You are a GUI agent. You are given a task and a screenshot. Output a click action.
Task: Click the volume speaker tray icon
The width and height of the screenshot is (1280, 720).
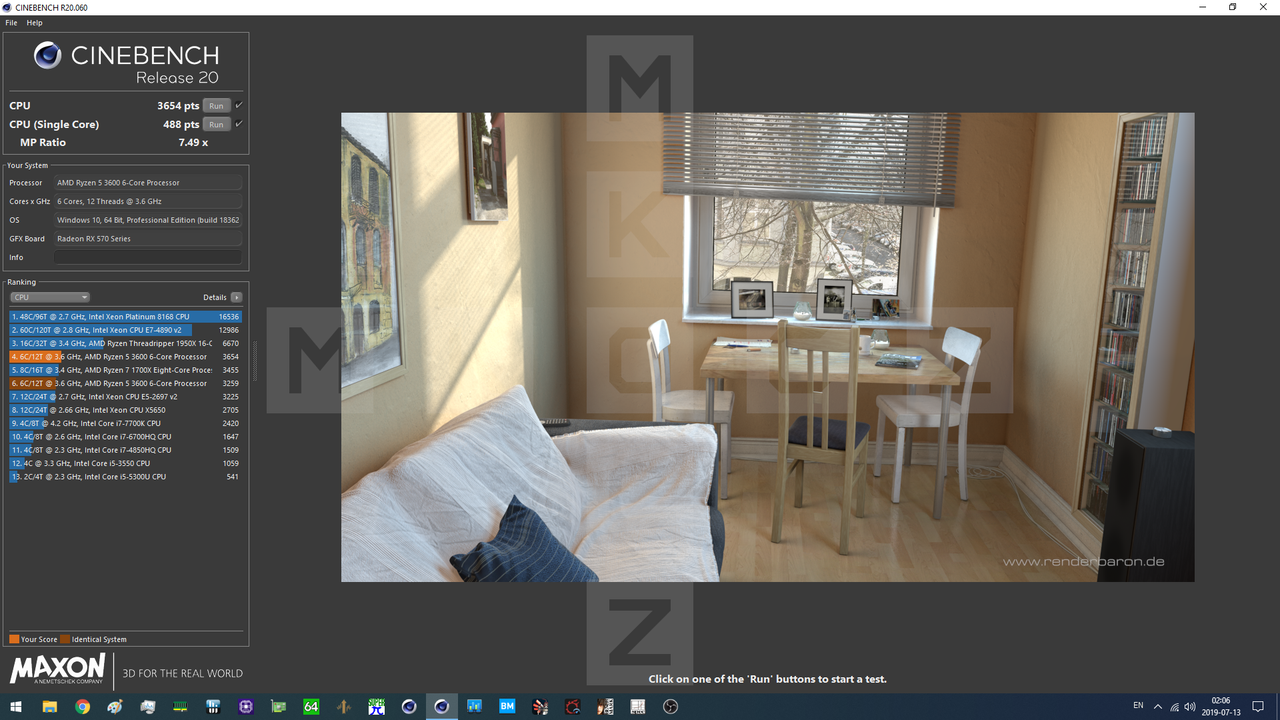[x=1189, y=706]
